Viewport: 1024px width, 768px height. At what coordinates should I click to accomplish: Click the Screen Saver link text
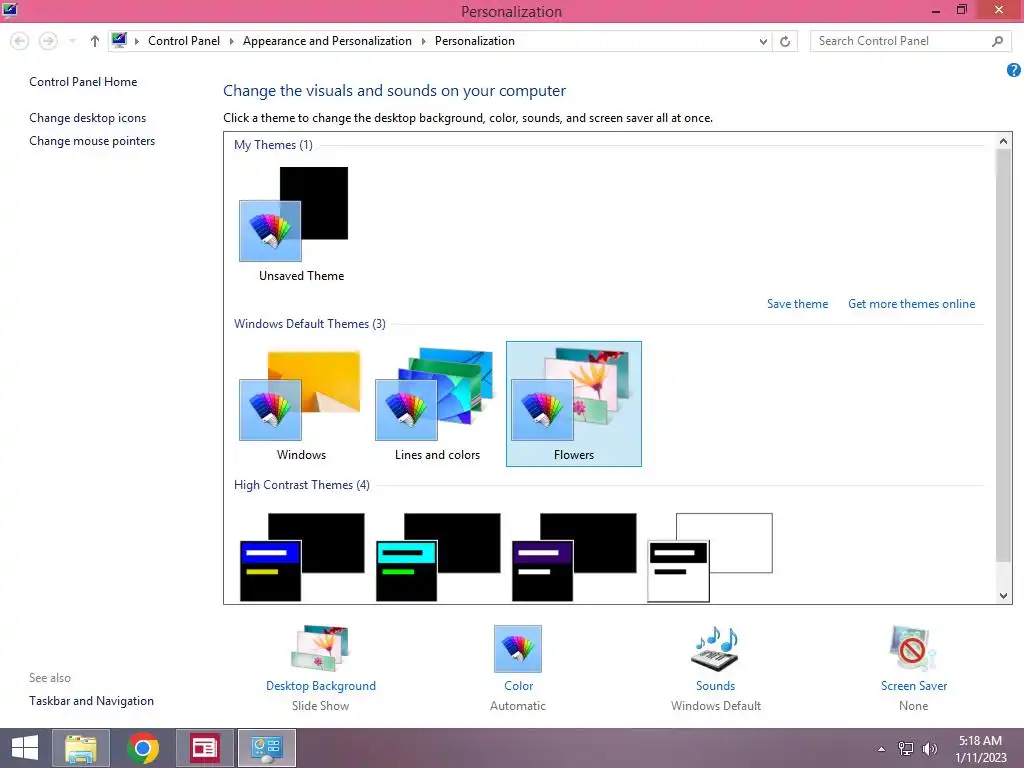click(x=914, y=686)
